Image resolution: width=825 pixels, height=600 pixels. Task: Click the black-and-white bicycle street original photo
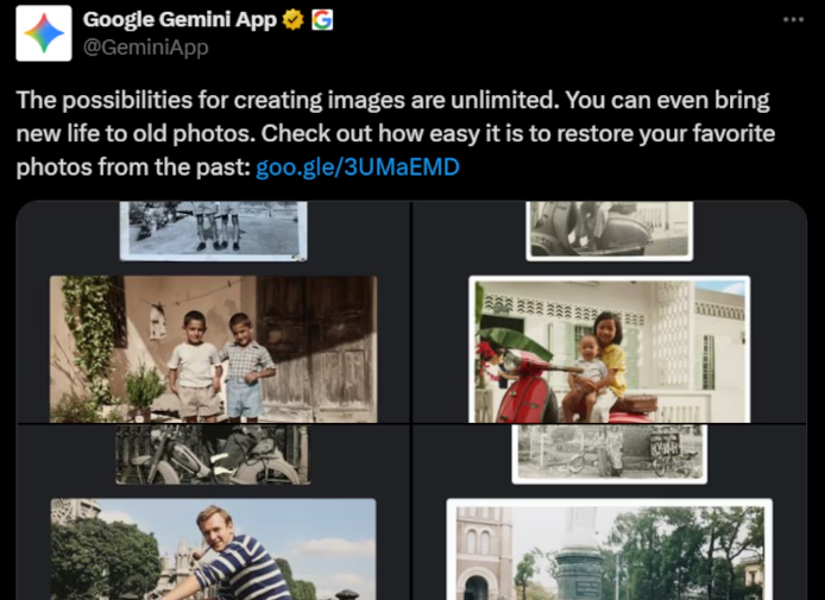(x=609, y=454)
